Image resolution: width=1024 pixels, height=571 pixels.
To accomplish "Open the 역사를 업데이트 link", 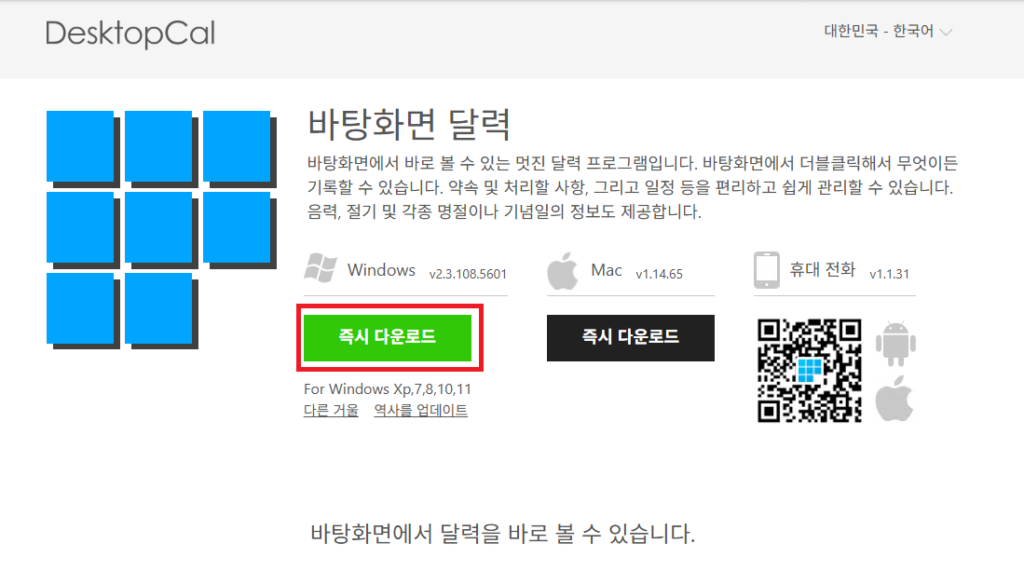I will point(420,410).
